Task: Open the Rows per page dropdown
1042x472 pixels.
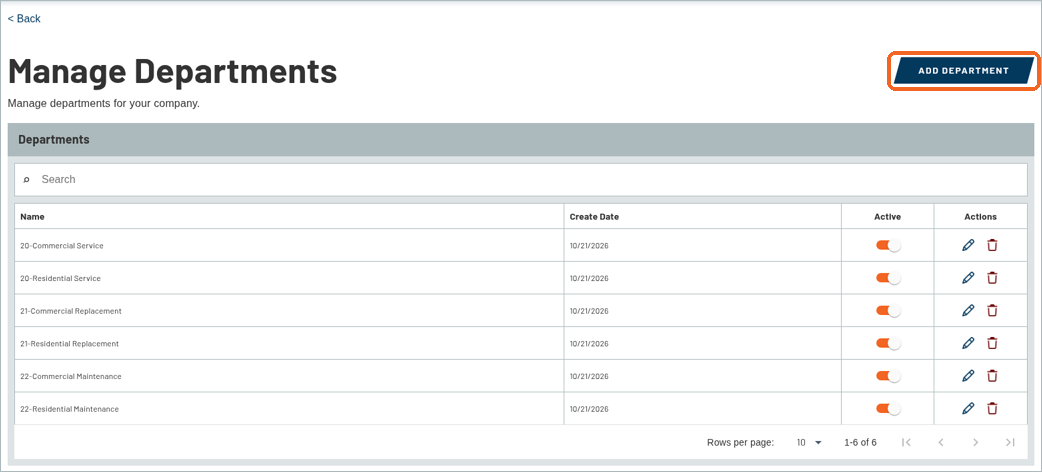Action: 809,442
